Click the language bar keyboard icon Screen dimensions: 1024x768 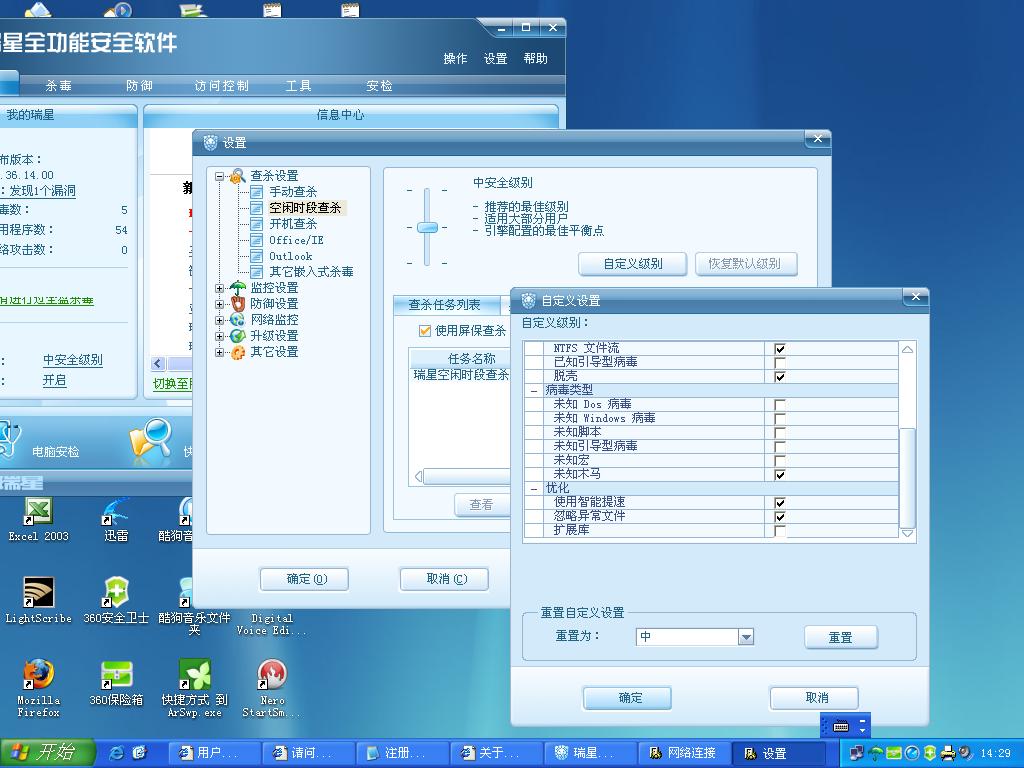pos(841,726)
